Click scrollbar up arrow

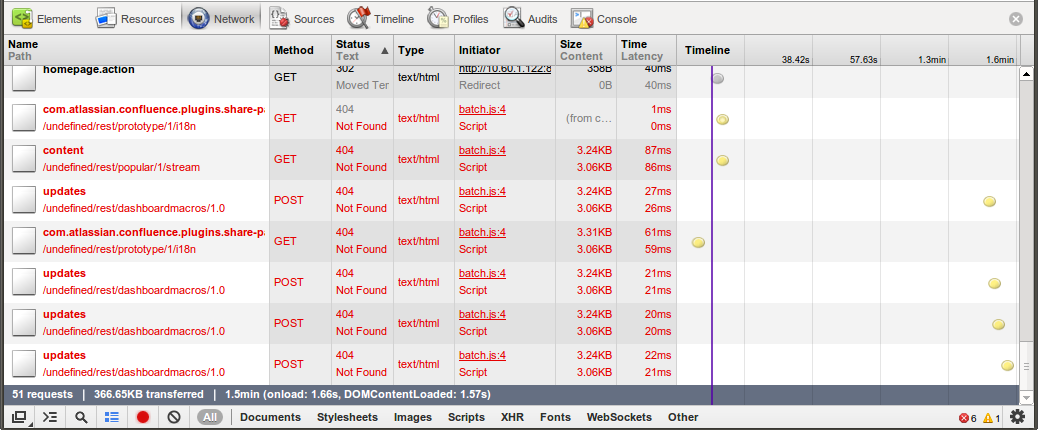[x=1027, y=73]
